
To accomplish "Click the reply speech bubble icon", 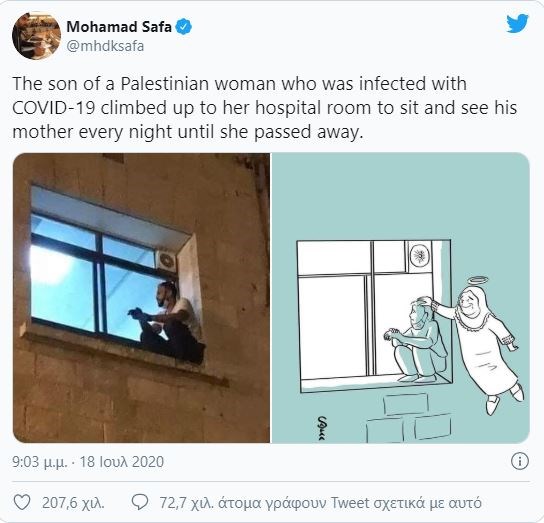I will coord(140,503).
